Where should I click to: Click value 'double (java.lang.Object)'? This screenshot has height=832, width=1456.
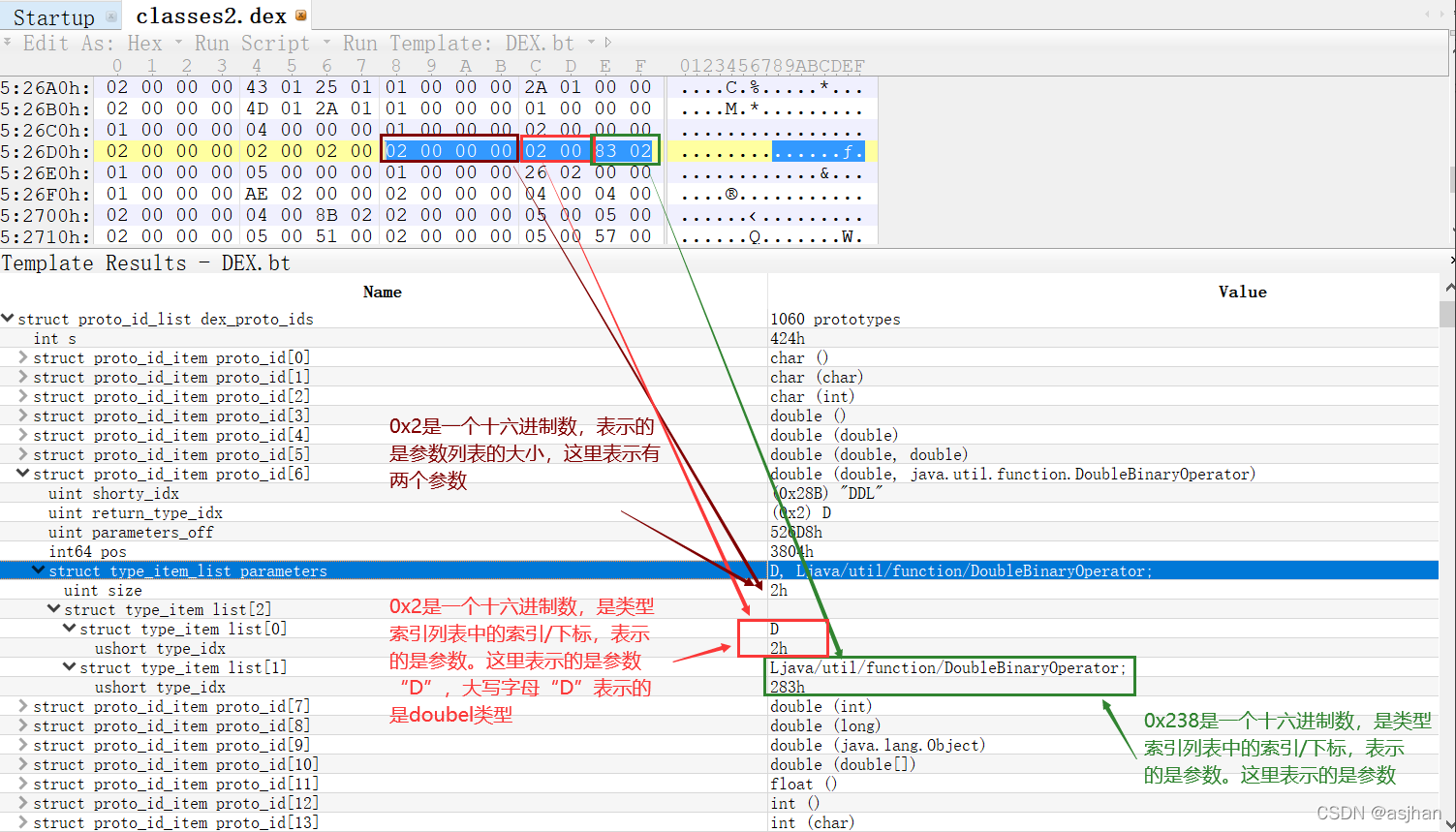tap(878, 745)
